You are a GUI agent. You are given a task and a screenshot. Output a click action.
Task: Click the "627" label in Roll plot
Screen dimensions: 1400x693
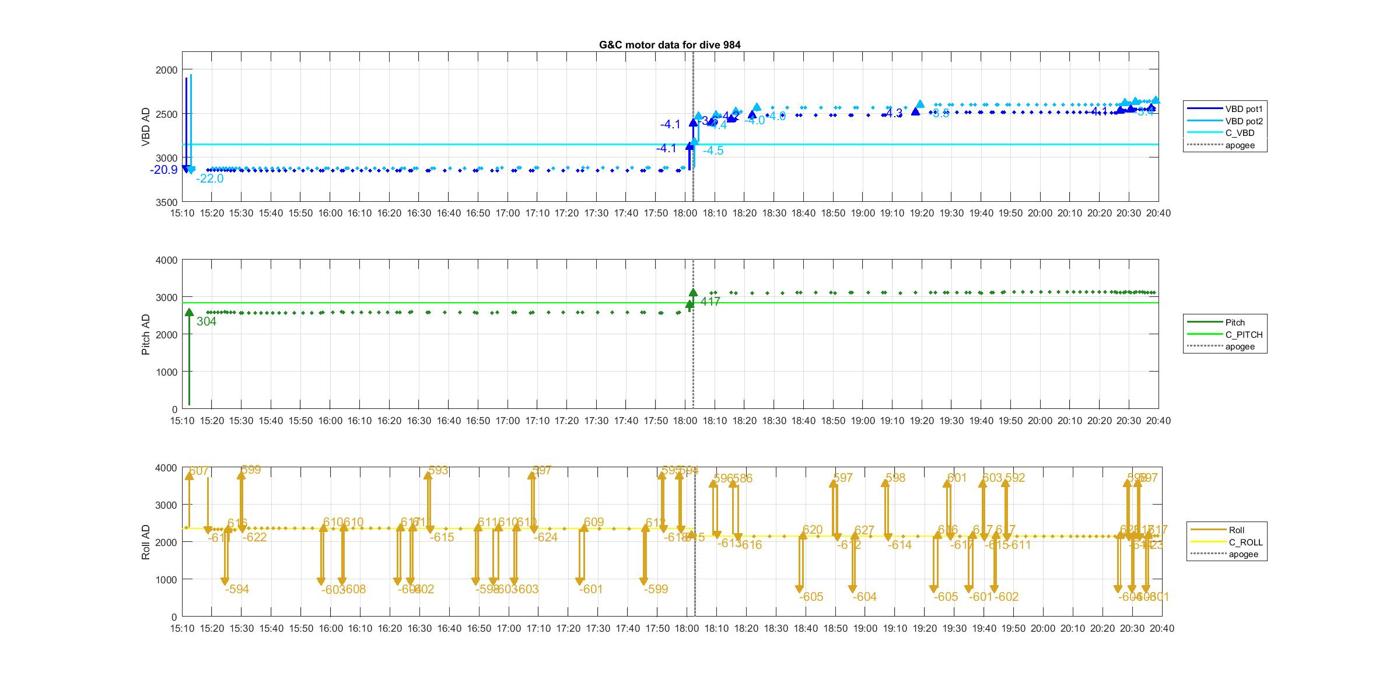point(864,530)
